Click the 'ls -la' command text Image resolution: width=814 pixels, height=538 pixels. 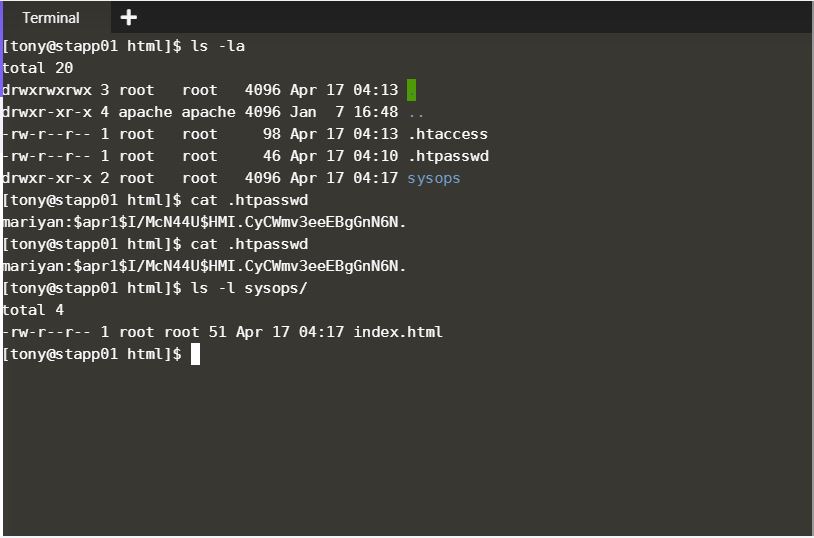[218, 46]
